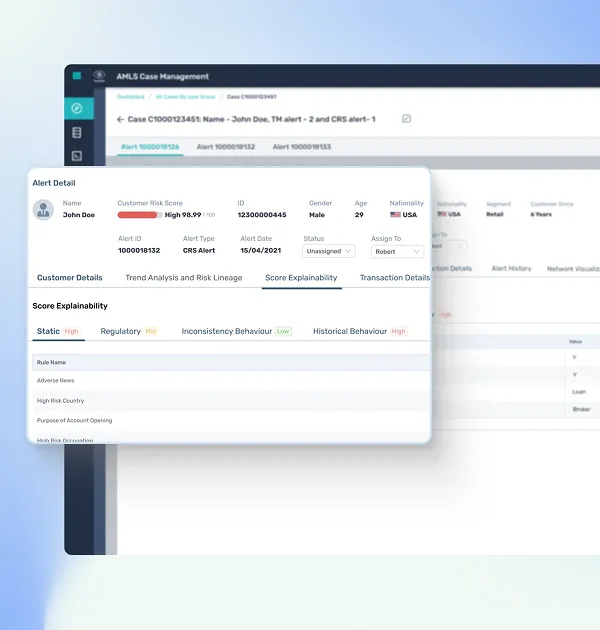
Task: Click the edit icon next to case title
Action: [406, 119]
